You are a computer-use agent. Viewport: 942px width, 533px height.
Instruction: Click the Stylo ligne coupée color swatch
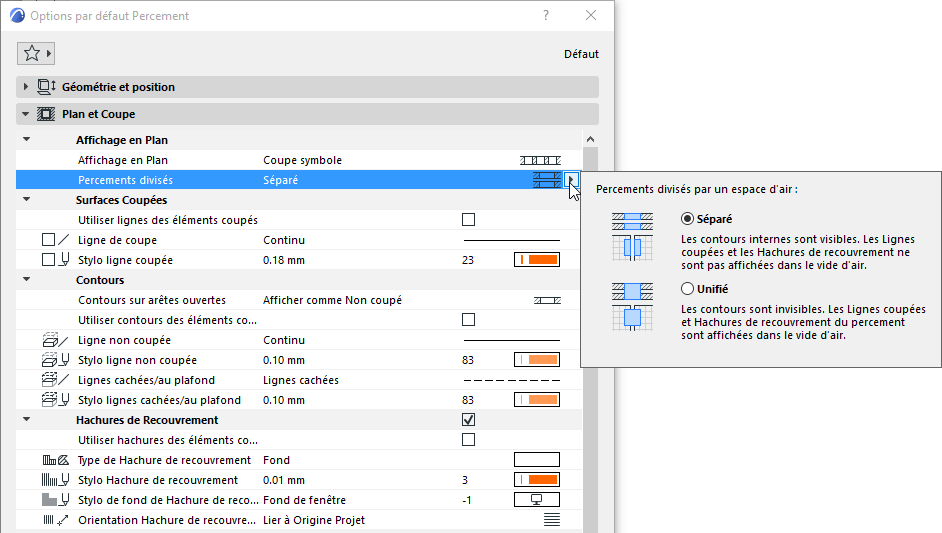tap(537, 260)
